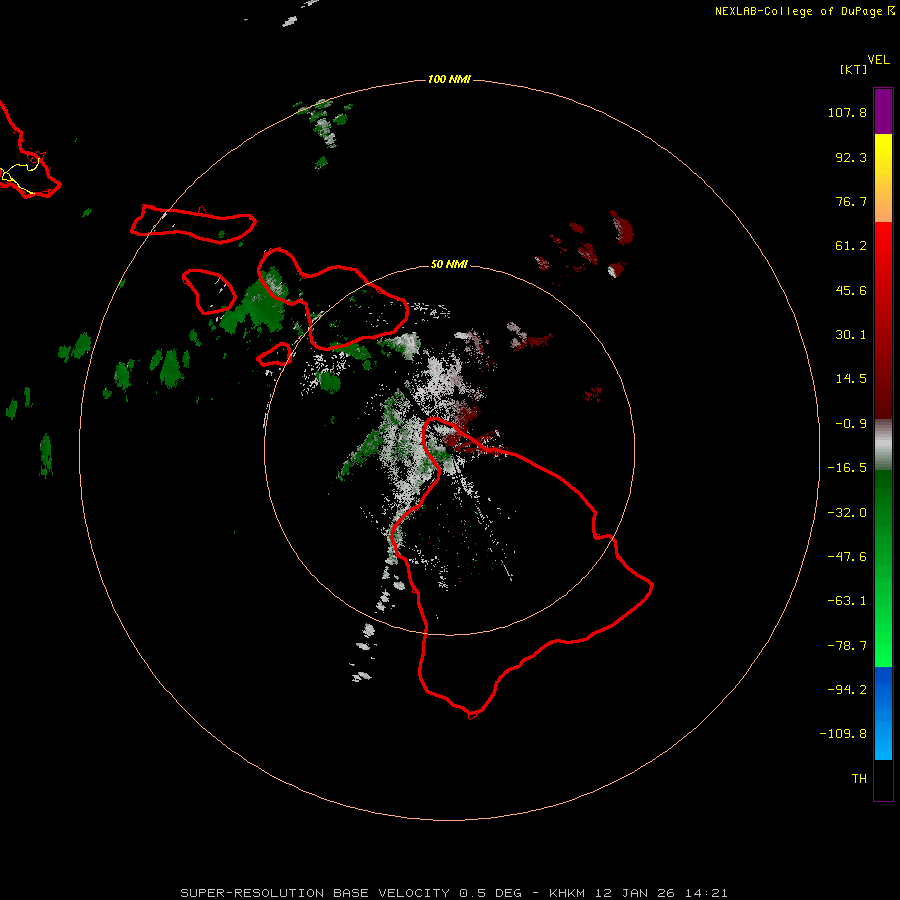Click the 0.5 DEG elevation text
Image resolution: width=900 pixels, height=900 pixels.
click(490, 893)
